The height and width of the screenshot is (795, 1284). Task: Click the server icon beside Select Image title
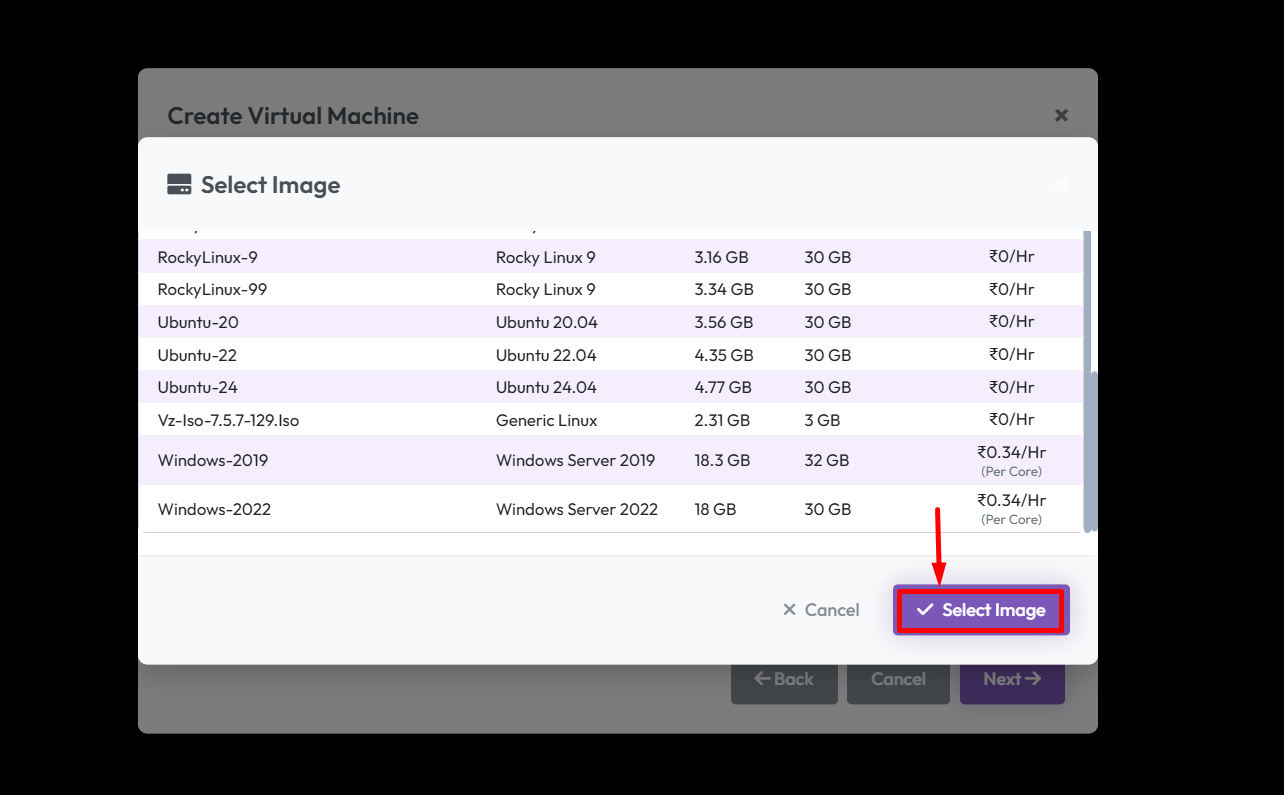point(179,185)
